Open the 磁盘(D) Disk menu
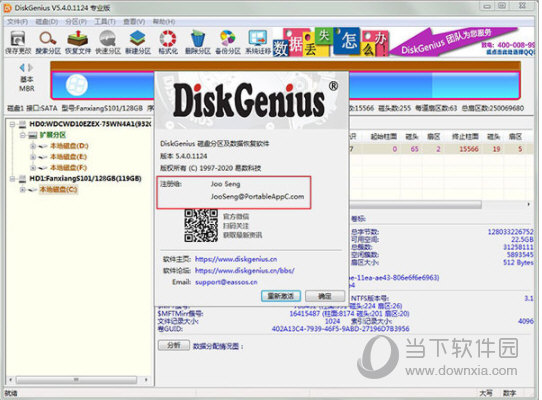The width and height of the screenshot is (542, 400). click(x=47, y=21)
